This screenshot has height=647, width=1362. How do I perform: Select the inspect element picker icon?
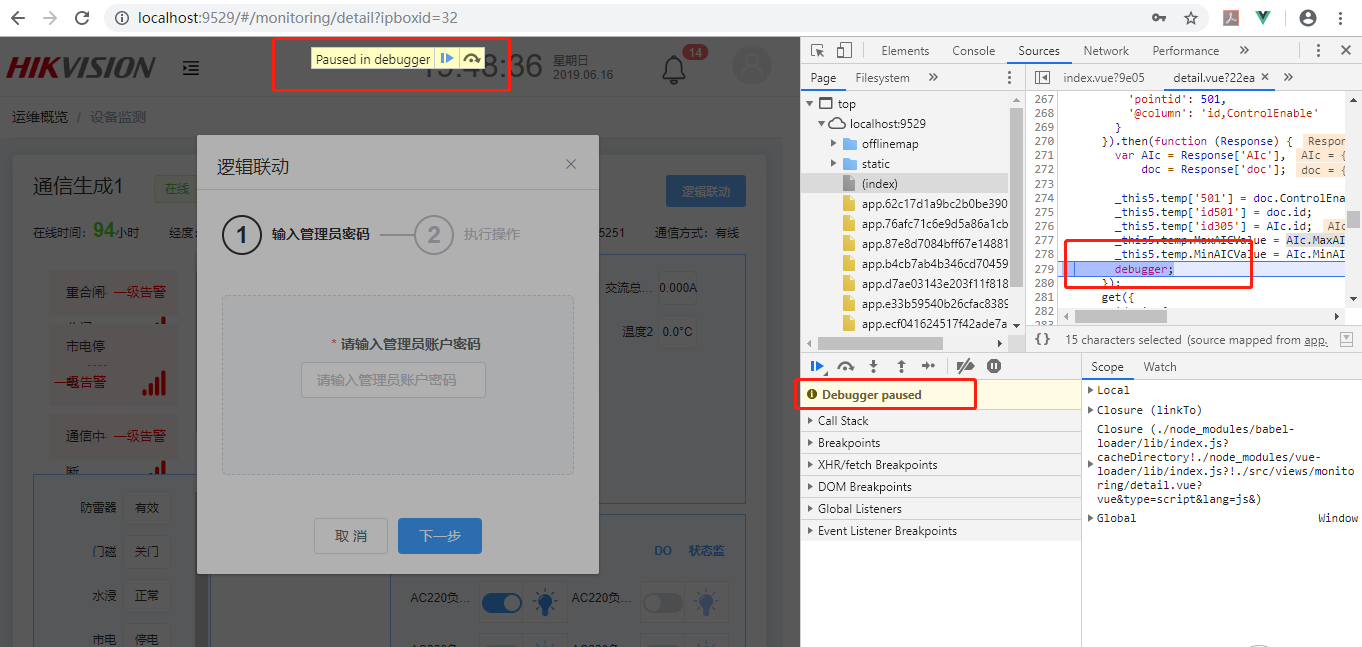(818, 51)
